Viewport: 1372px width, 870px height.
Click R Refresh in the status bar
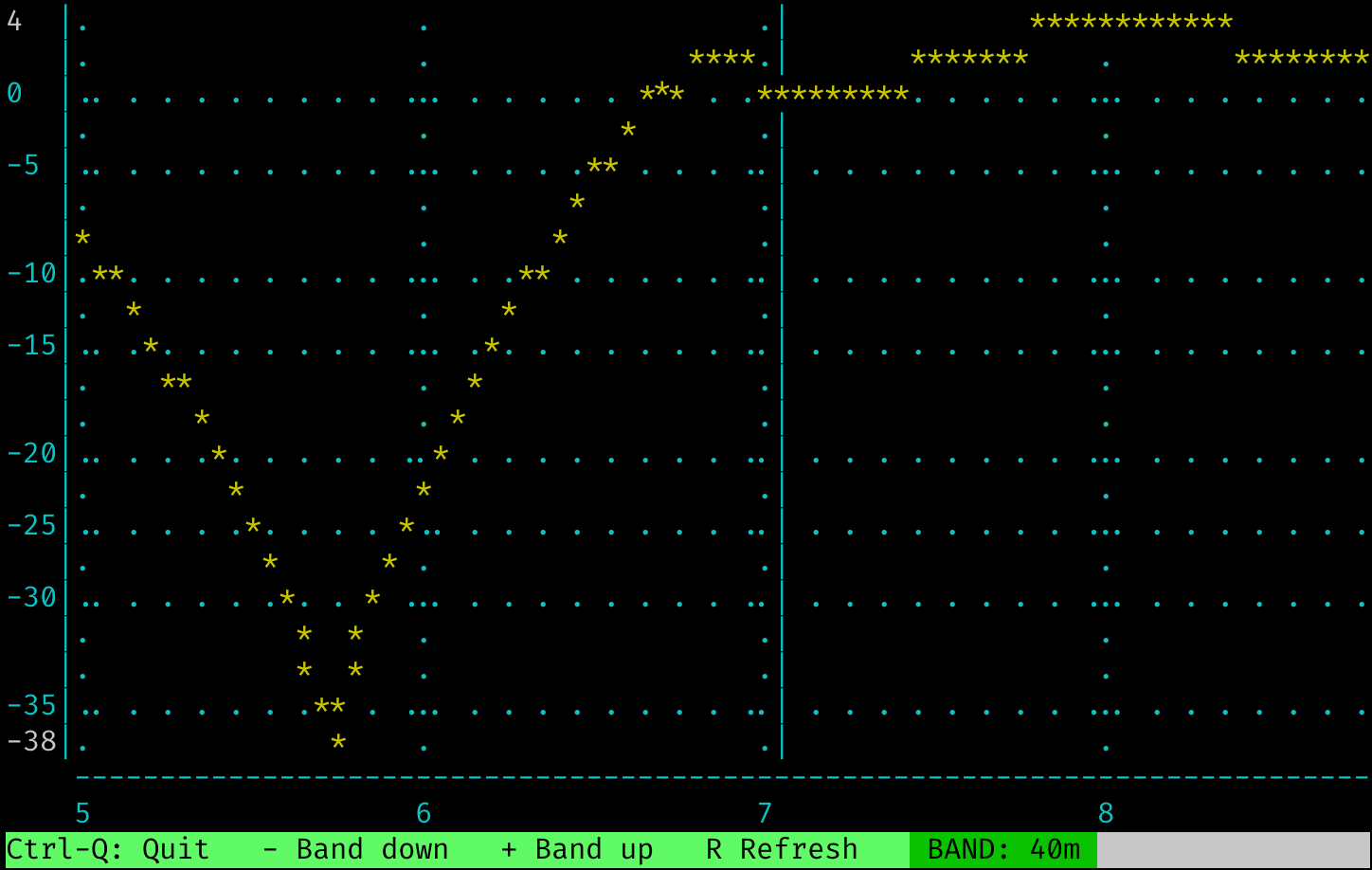point(782,849)
